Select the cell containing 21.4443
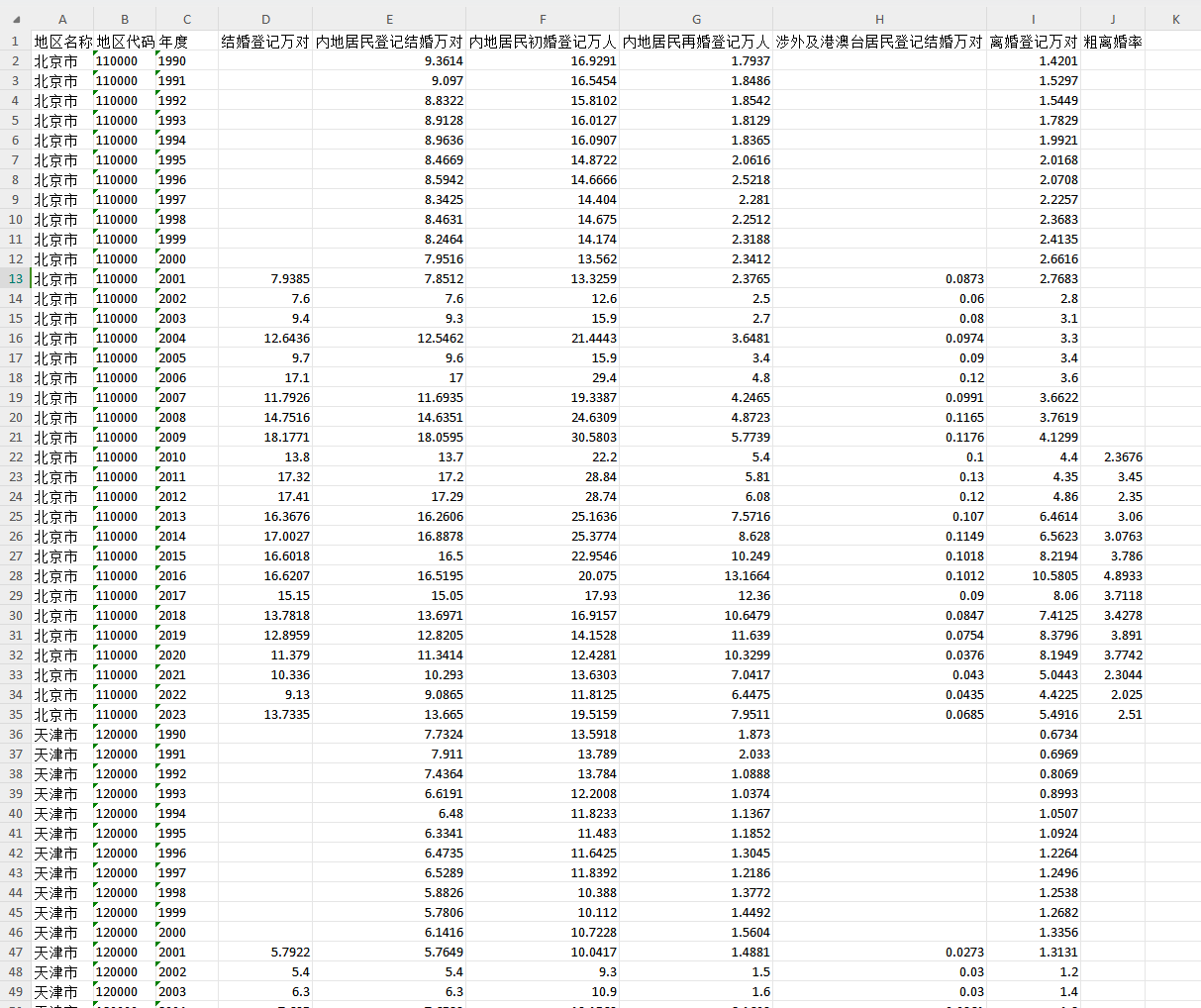 click(543, 338)
